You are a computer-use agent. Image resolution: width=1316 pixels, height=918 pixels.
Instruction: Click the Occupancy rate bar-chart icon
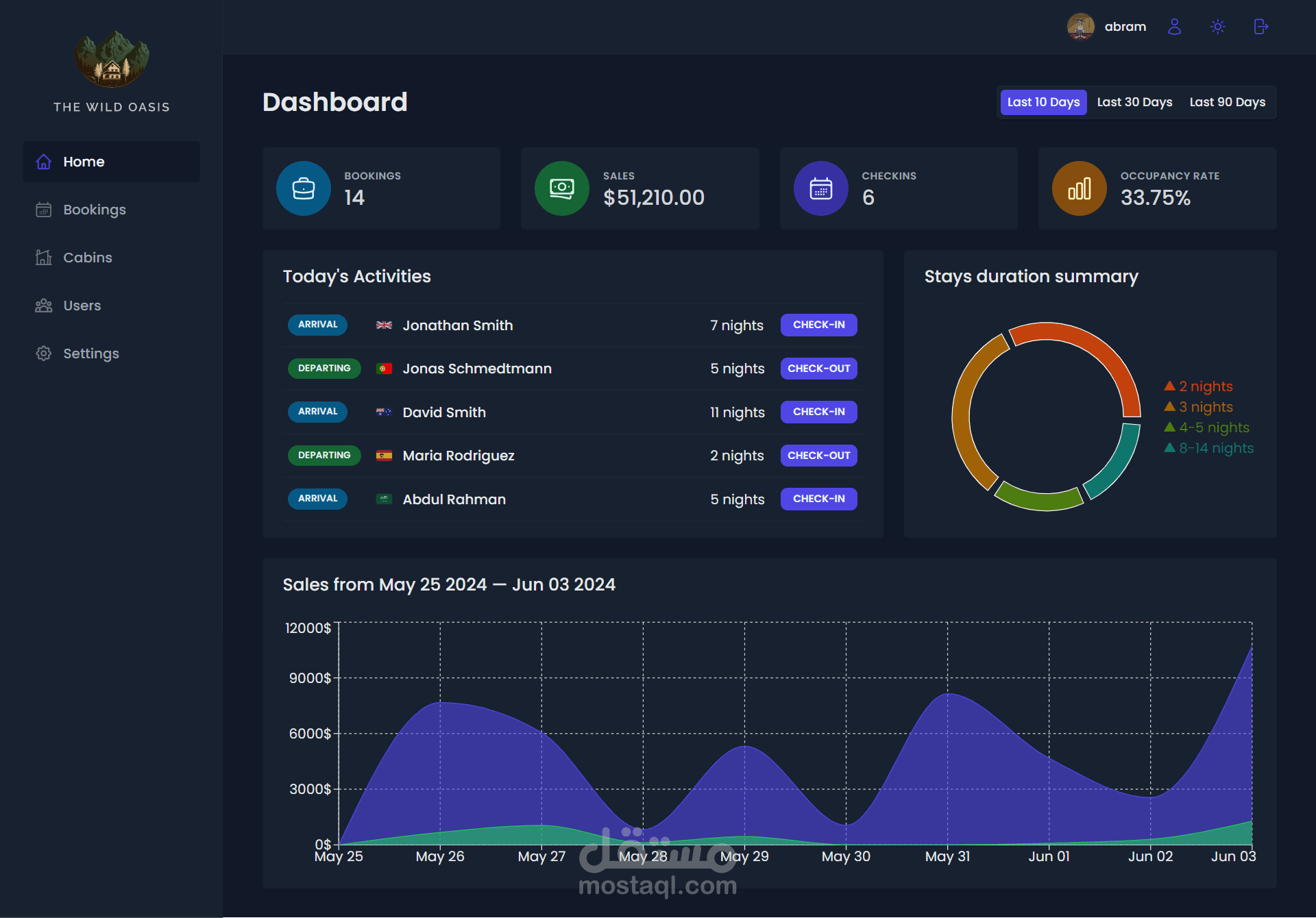tap(1079, 188)
